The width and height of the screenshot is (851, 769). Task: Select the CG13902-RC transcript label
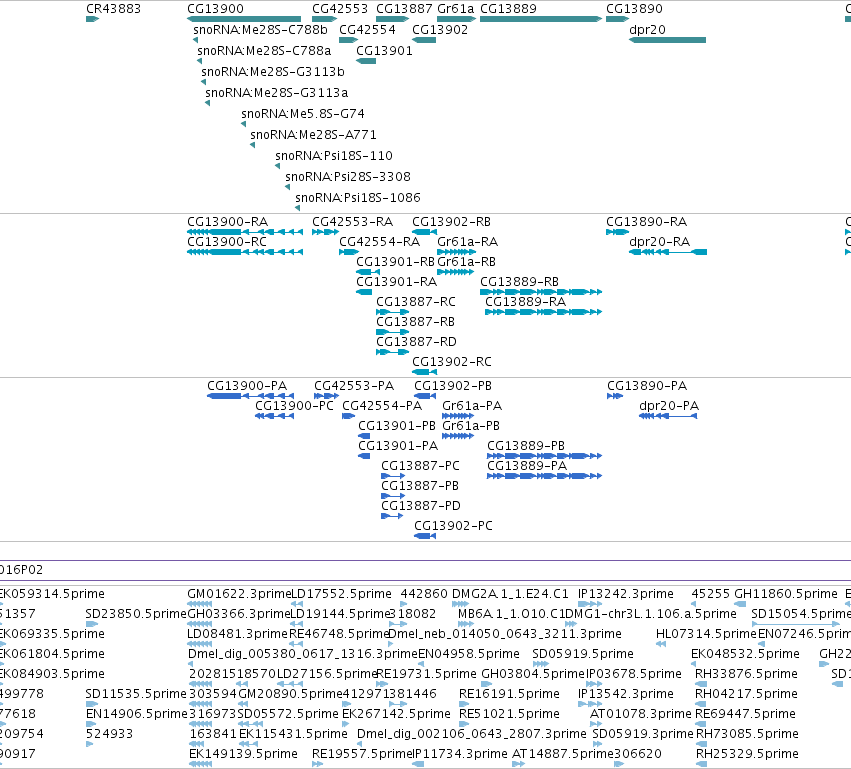452,363
